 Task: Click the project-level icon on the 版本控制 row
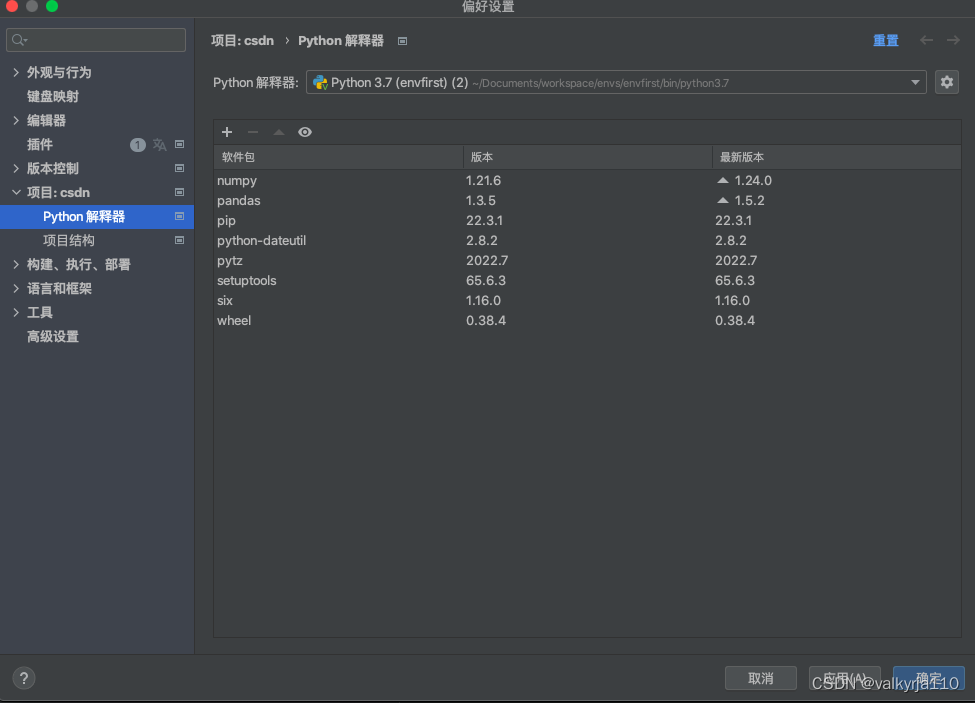180,168
